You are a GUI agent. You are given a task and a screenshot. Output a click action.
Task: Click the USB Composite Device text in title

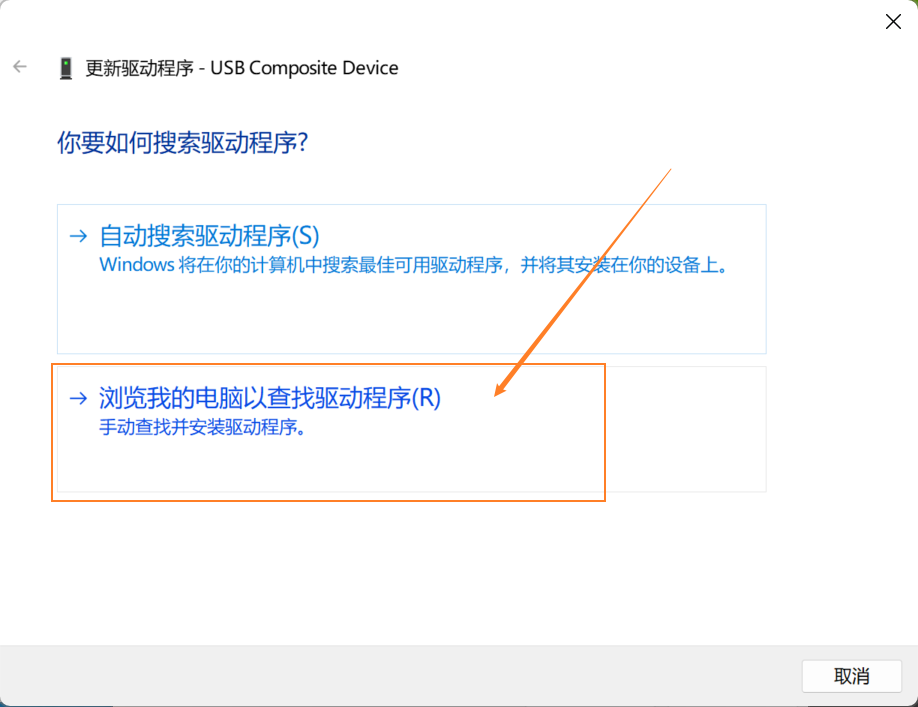pos(304,68)
